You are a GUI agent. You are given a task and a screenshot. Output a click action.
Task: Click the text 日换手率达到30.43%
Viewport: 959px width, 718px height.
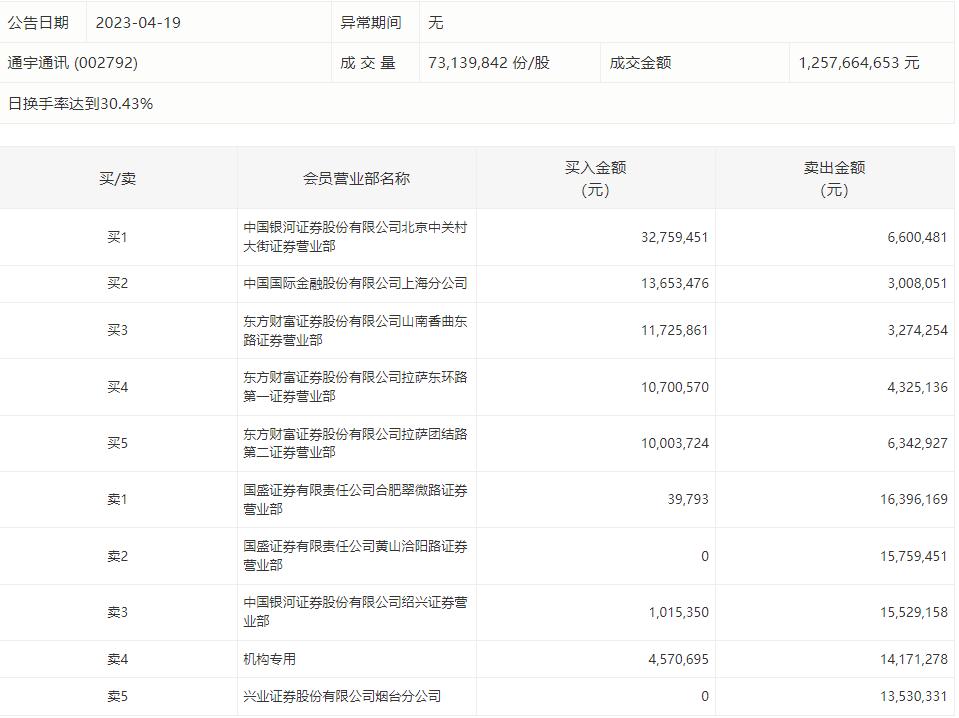click(x=80, y=104)
